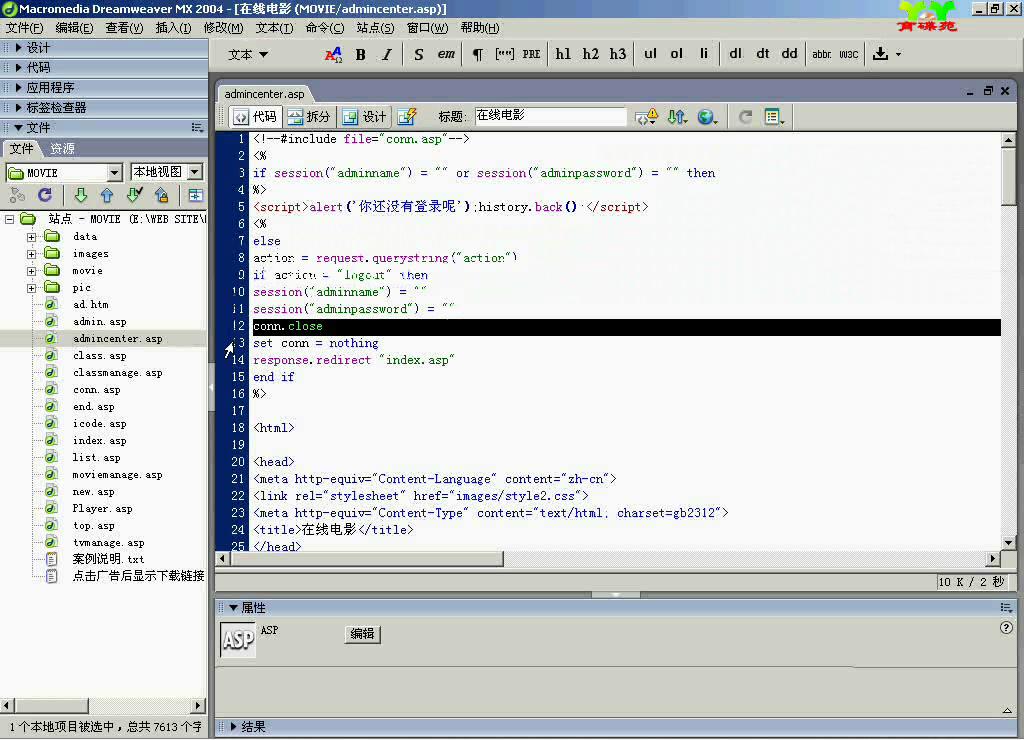Switch to Split view (拆分)
Screen dimensions: 1024x740
[309, 117]
